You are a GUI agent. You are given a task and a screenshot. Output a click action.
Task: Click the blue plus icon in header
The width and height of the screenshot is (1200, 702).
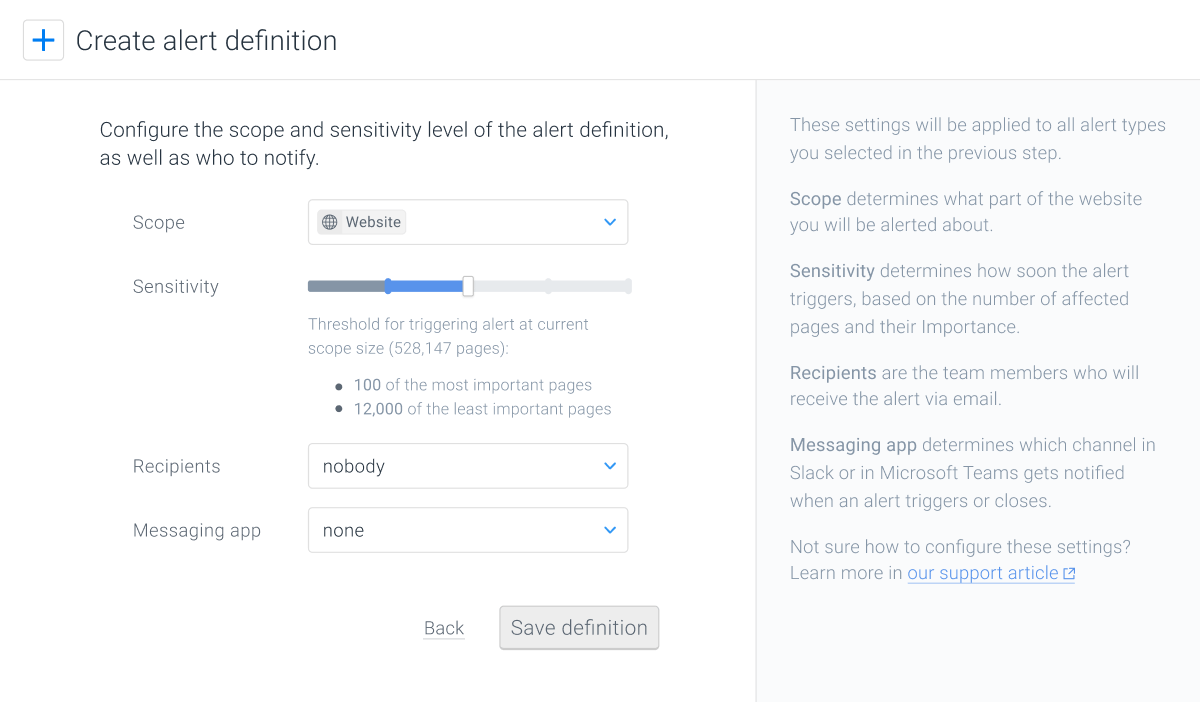pyautogui.click(x=43, y=41)
